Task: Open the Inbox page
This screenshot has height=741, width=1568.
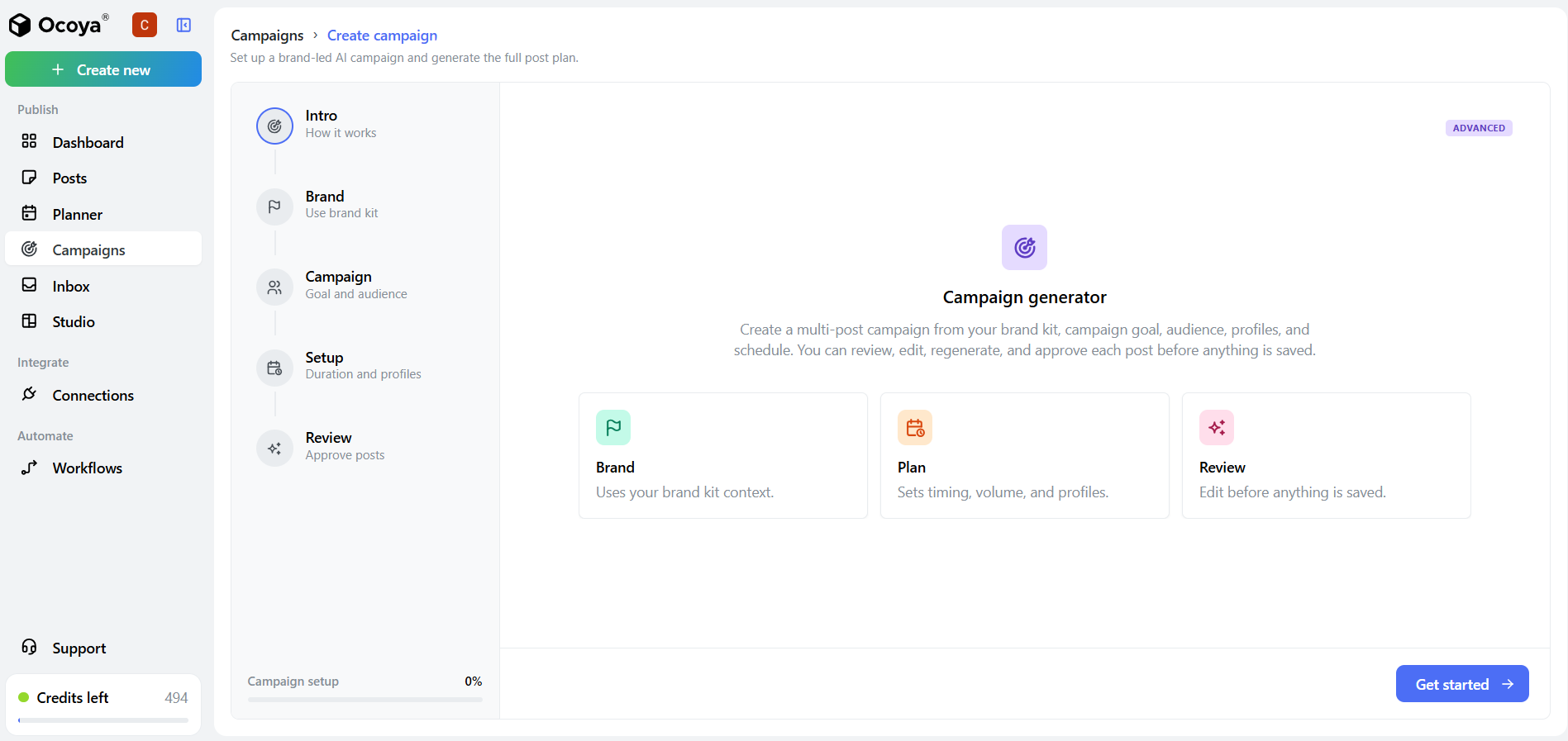Action: point(103,286)
